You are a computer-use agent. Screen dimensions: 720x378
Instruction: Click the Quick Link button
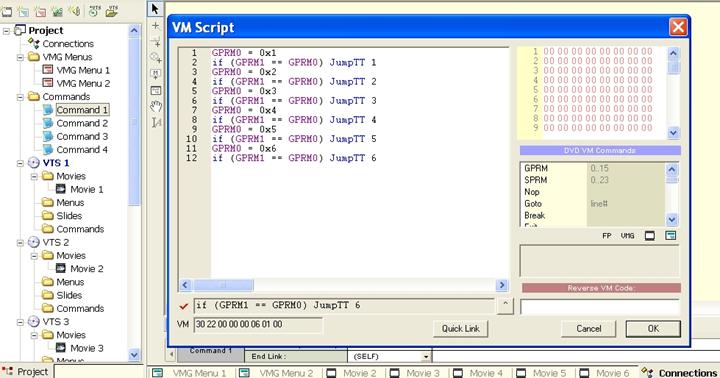pos(461,328)
